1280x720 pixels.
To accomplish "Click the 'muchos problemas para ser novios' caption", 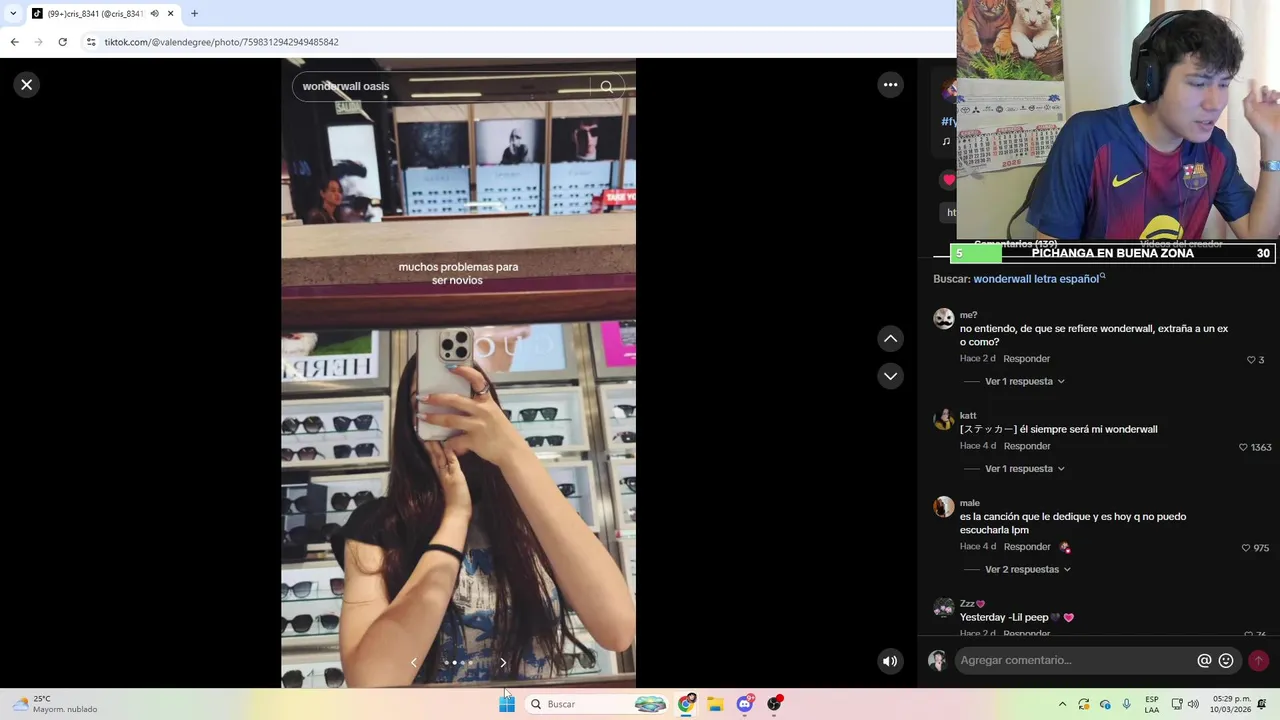I will tap(458, 274).
